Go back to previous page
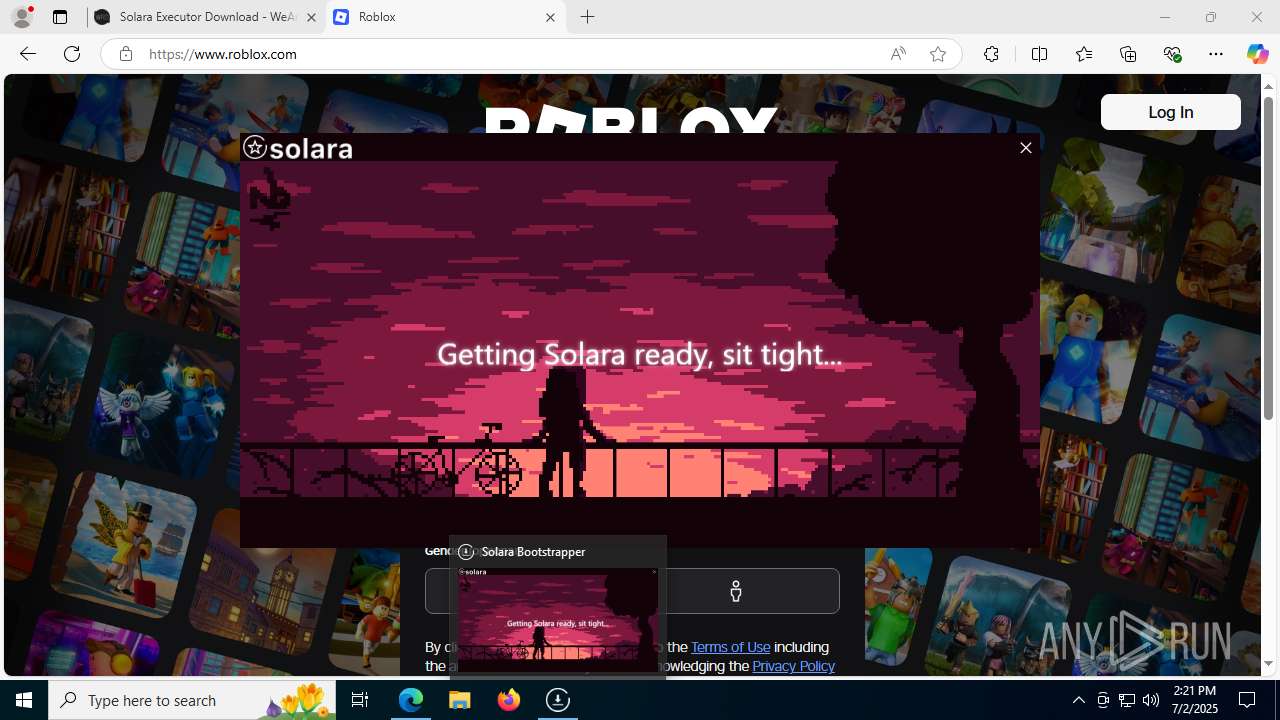Screen dimensions: 1280x720 pyautogui.click(x=28, y=54)
